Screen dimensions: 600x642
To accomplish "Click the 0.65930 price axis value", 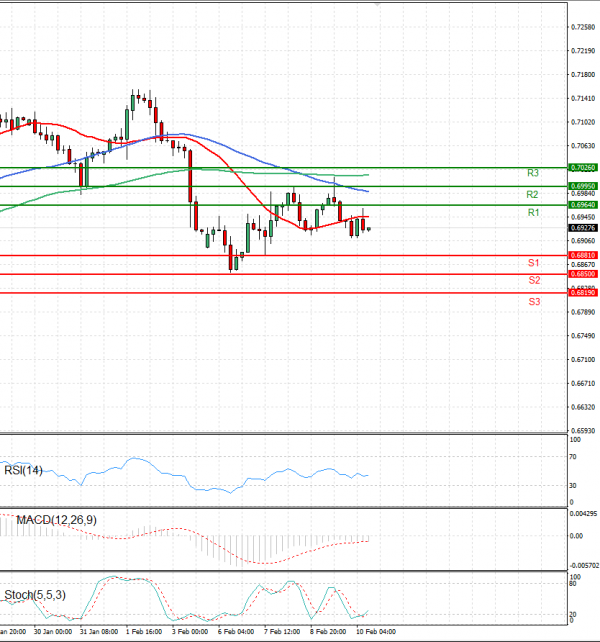I will pos(583,431).
